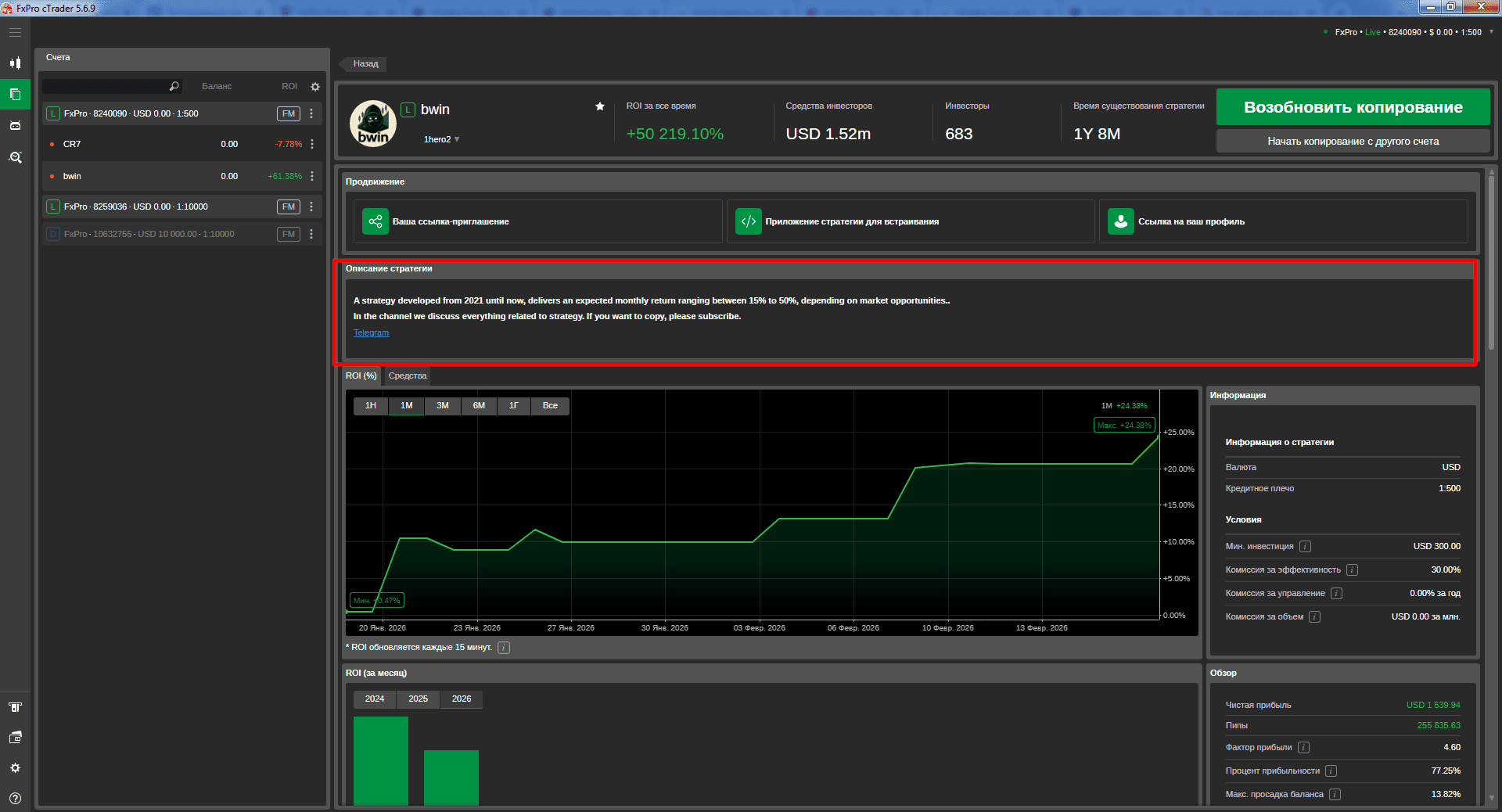Open the Copy section in sidebar
Screen dimensions: 1502x812
click(15, 95)
